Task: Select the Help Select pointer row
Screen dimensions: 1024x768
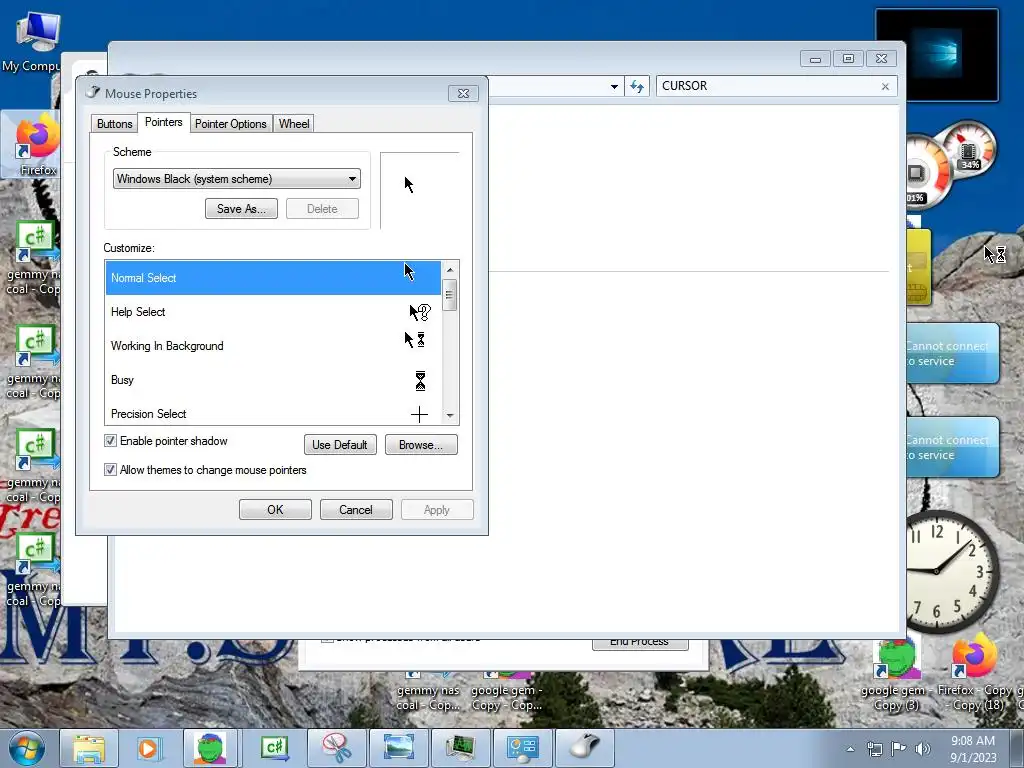Action: click(x=273, y=312)
